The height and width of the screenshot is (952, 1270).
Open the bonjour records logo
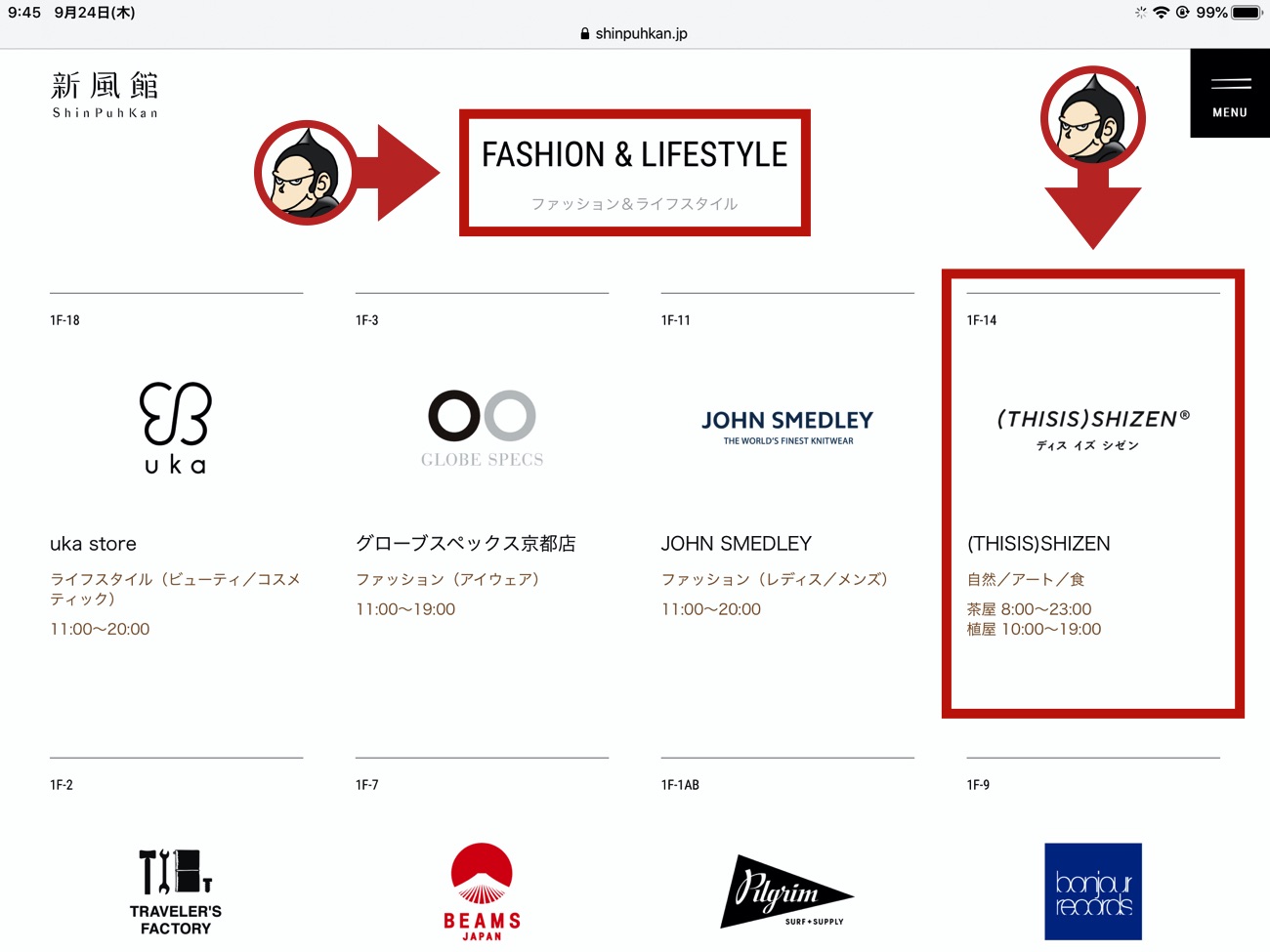1093,891
